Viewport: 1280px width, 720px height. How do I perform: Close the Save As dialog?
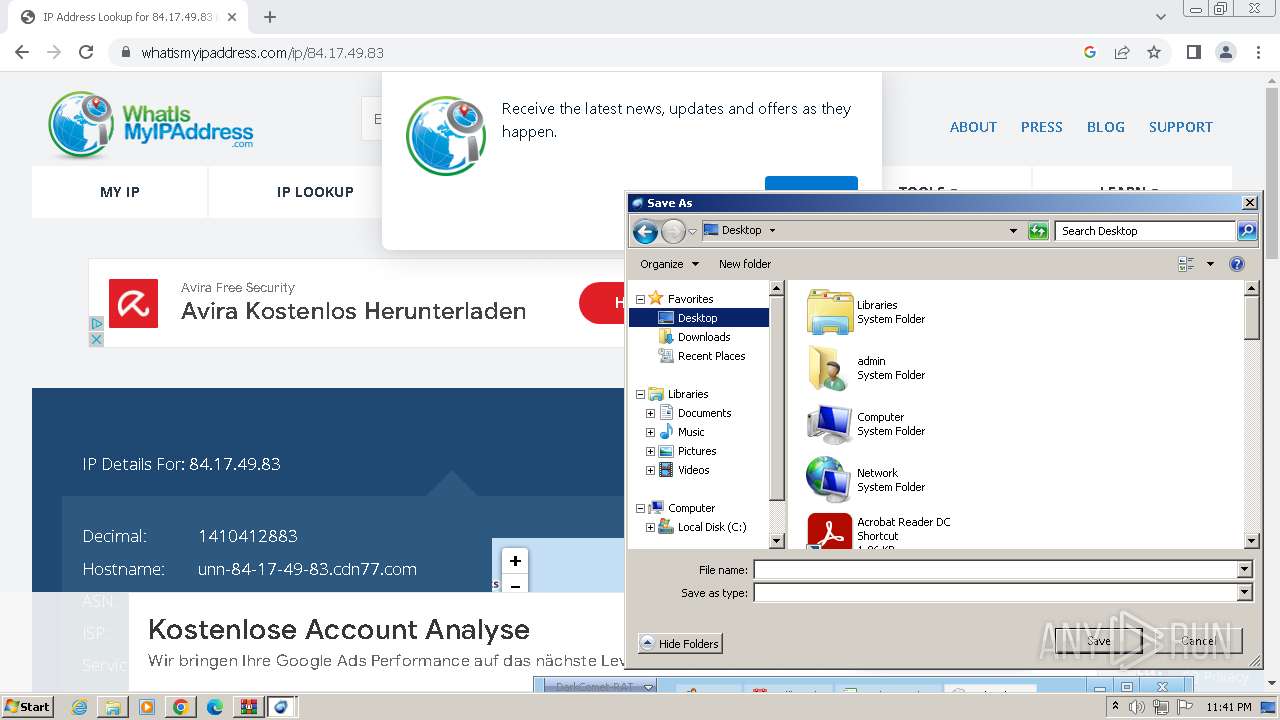(x=1249, y=203)
